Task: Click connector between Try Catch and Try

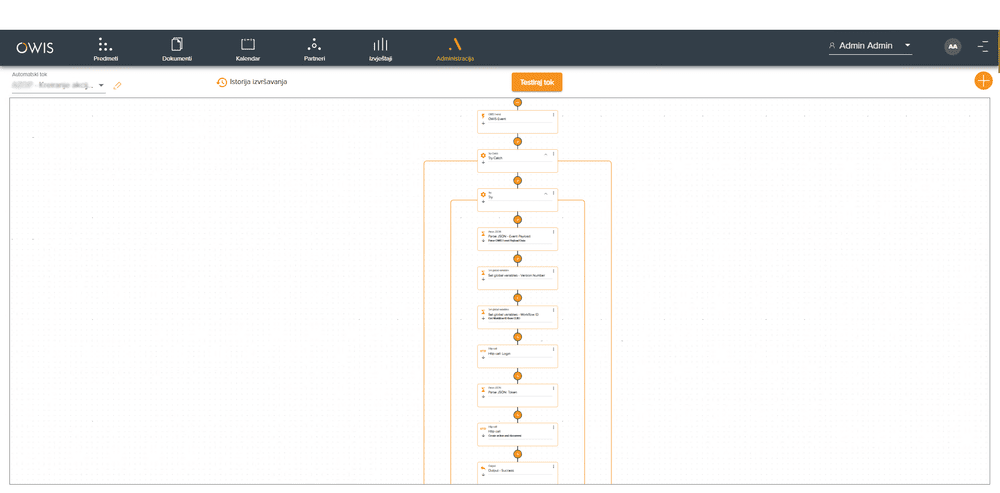Action: [x=518, y=180]
